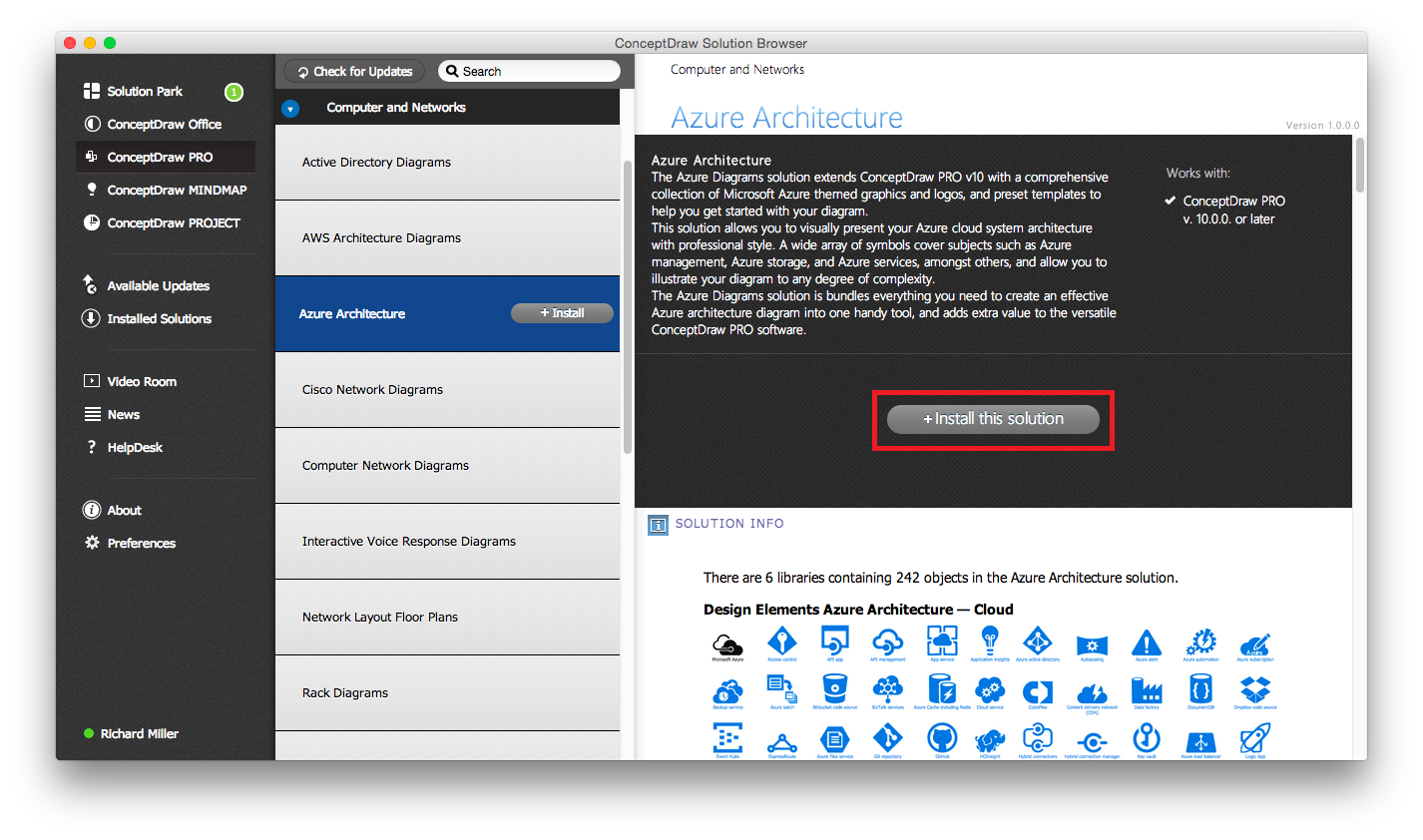The height and width of the screenshot is (840, 1423).
Task: Click the Azure Cache including Redis icon
Action: (x=942, y=691)
